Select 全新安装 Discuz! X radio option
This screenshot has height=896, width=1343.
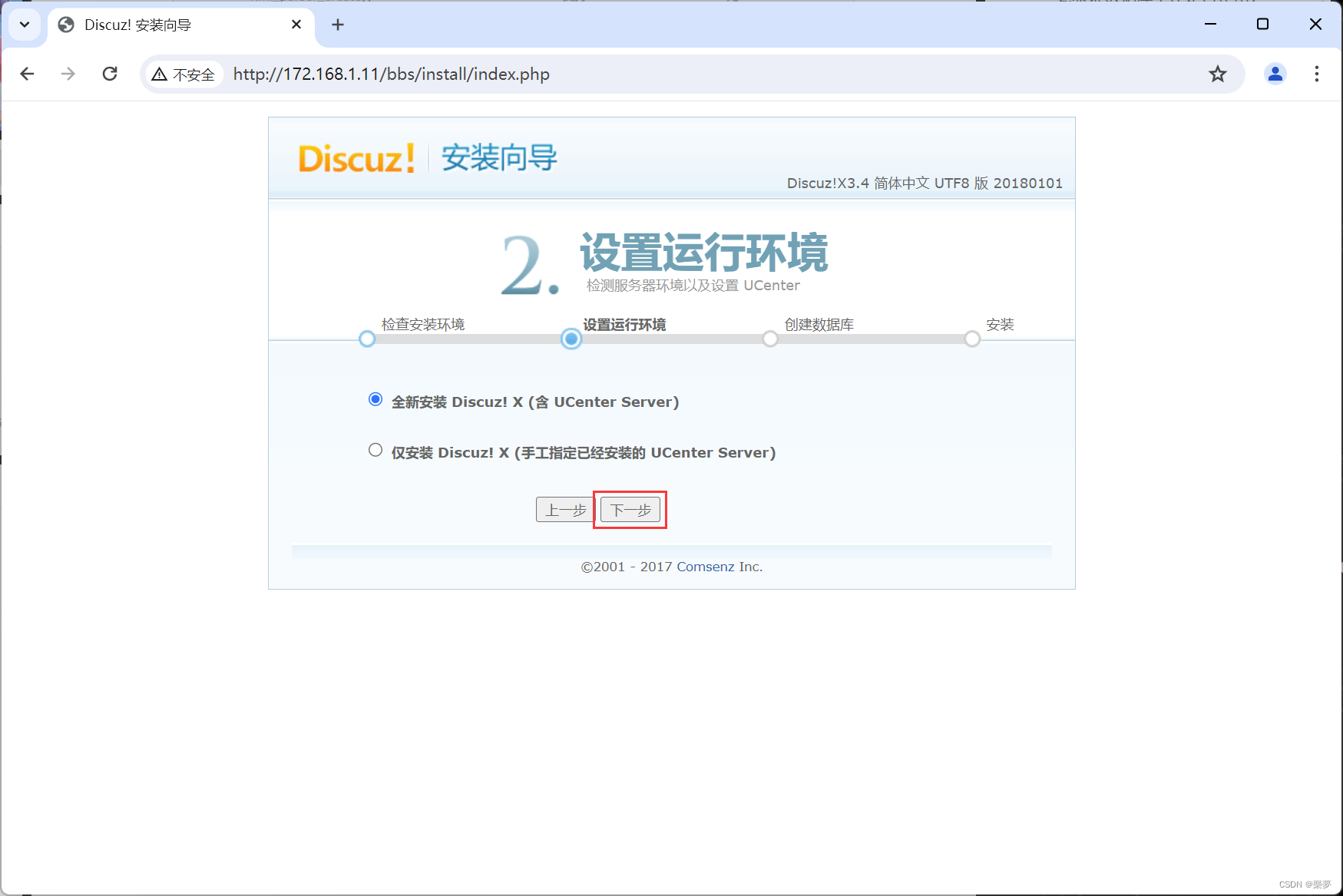375,399
